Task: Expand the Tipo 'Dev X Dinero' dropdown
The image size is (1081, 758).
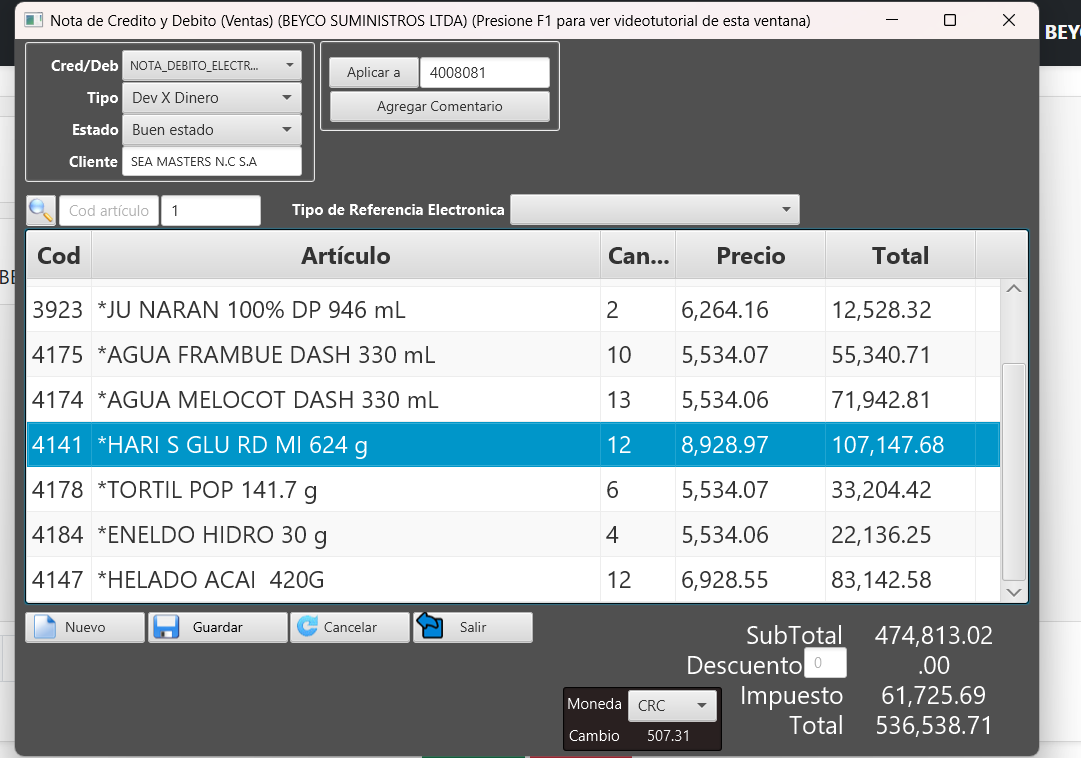Action: click(211, 98)
